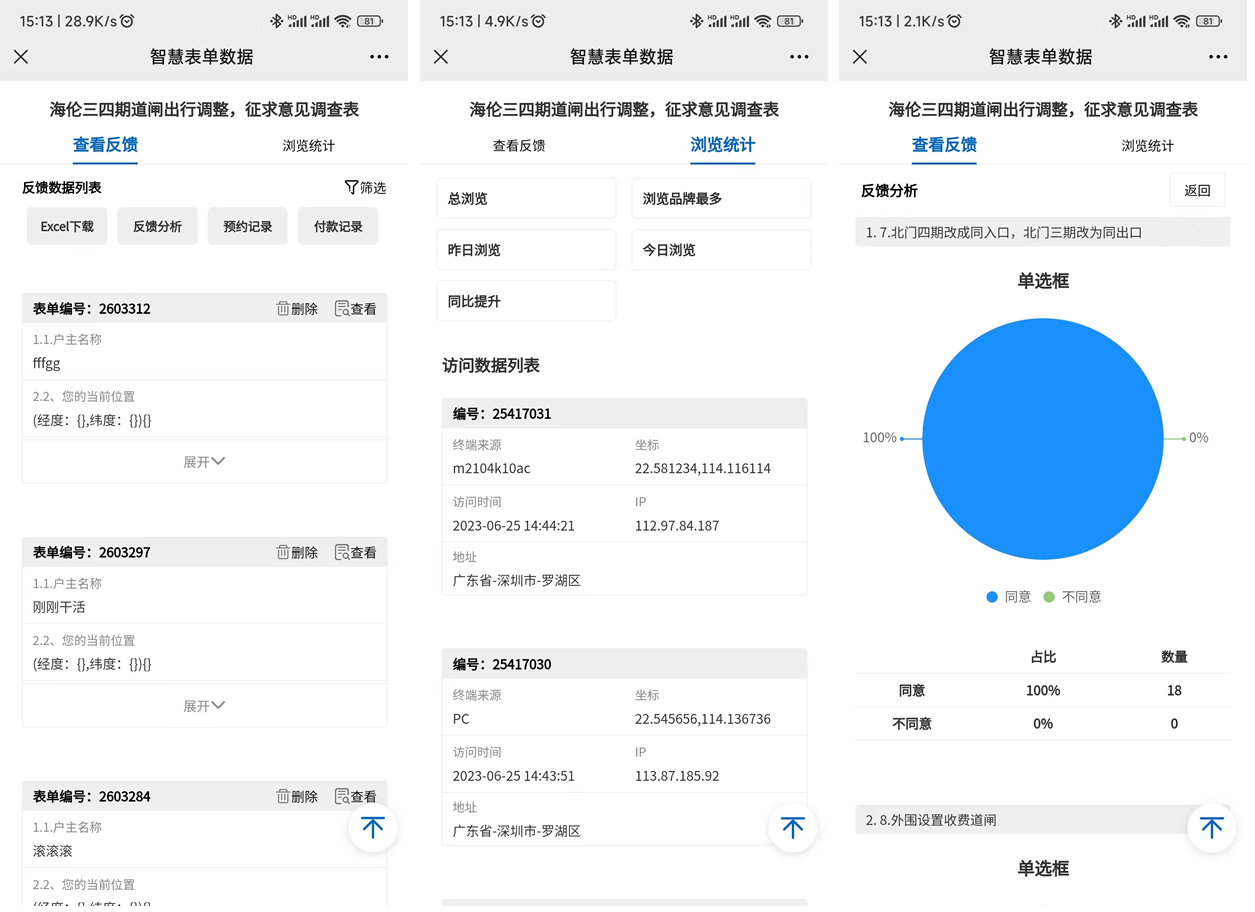Toggle the 同意 legend item in the chart
1255x912 pixels.
pos(1009,597)
